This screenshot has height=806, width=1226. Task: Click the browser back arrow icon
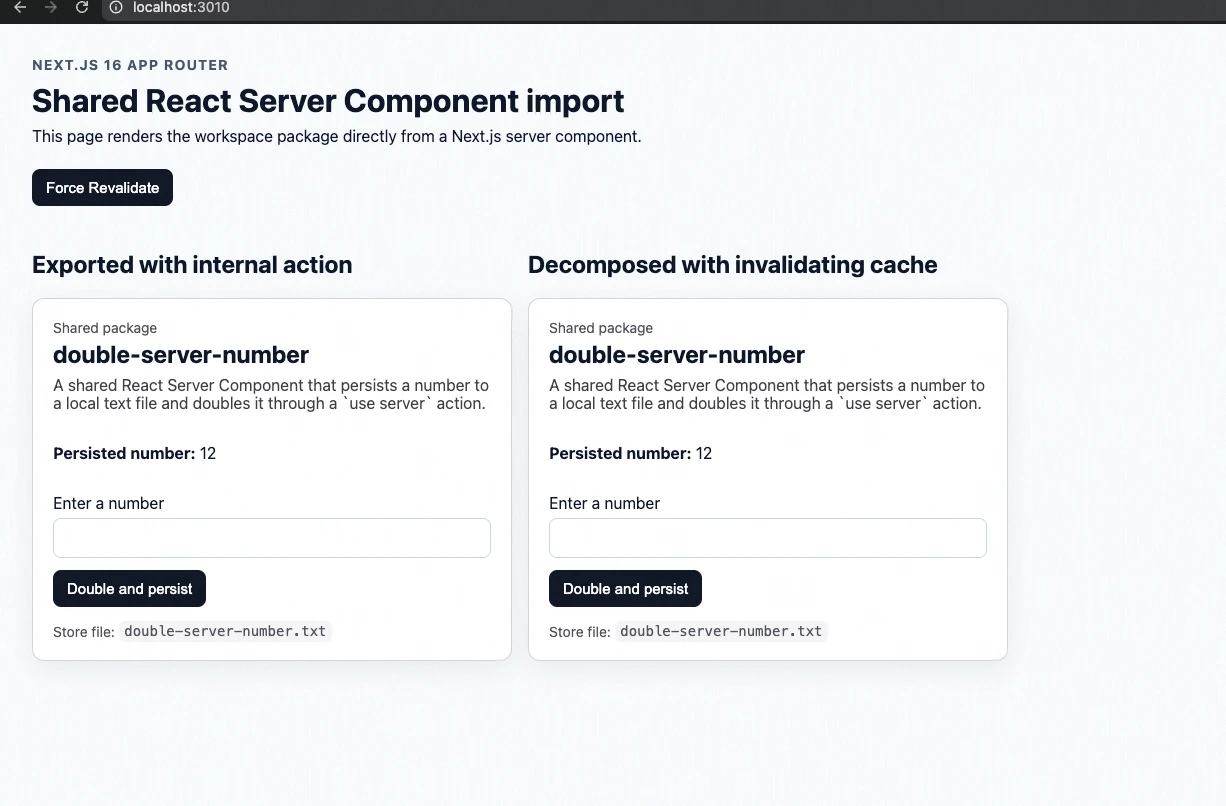[x=19, y=7]
